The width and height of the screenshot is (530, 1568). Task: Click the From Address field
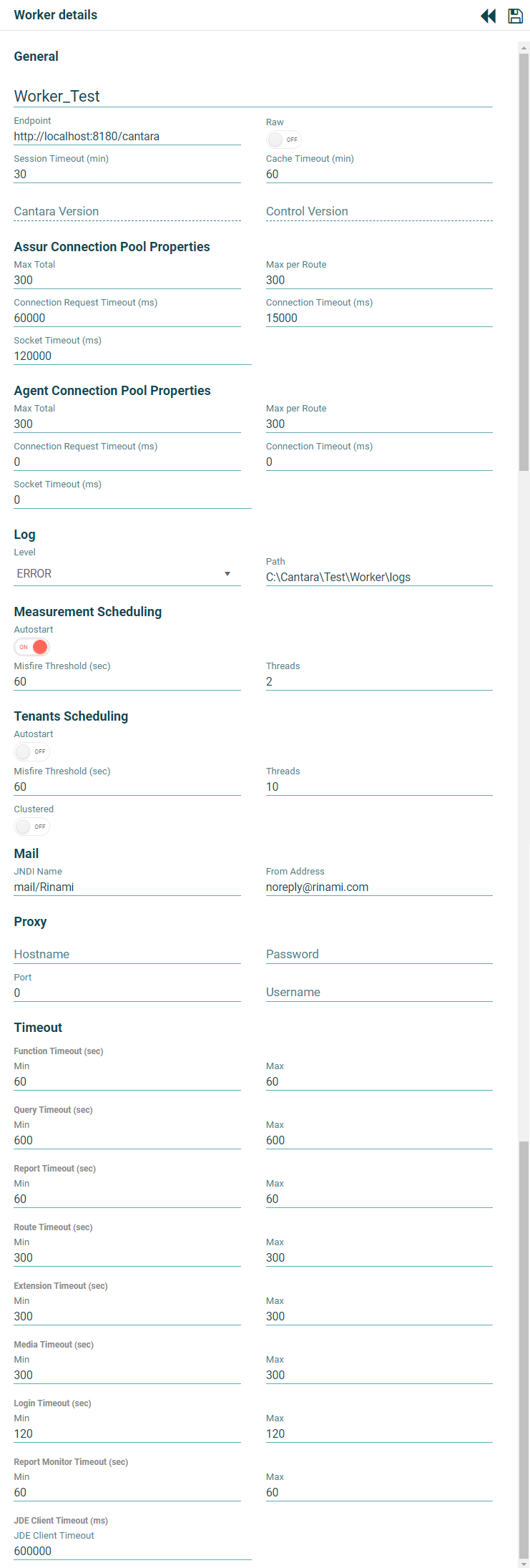point(378,887)
